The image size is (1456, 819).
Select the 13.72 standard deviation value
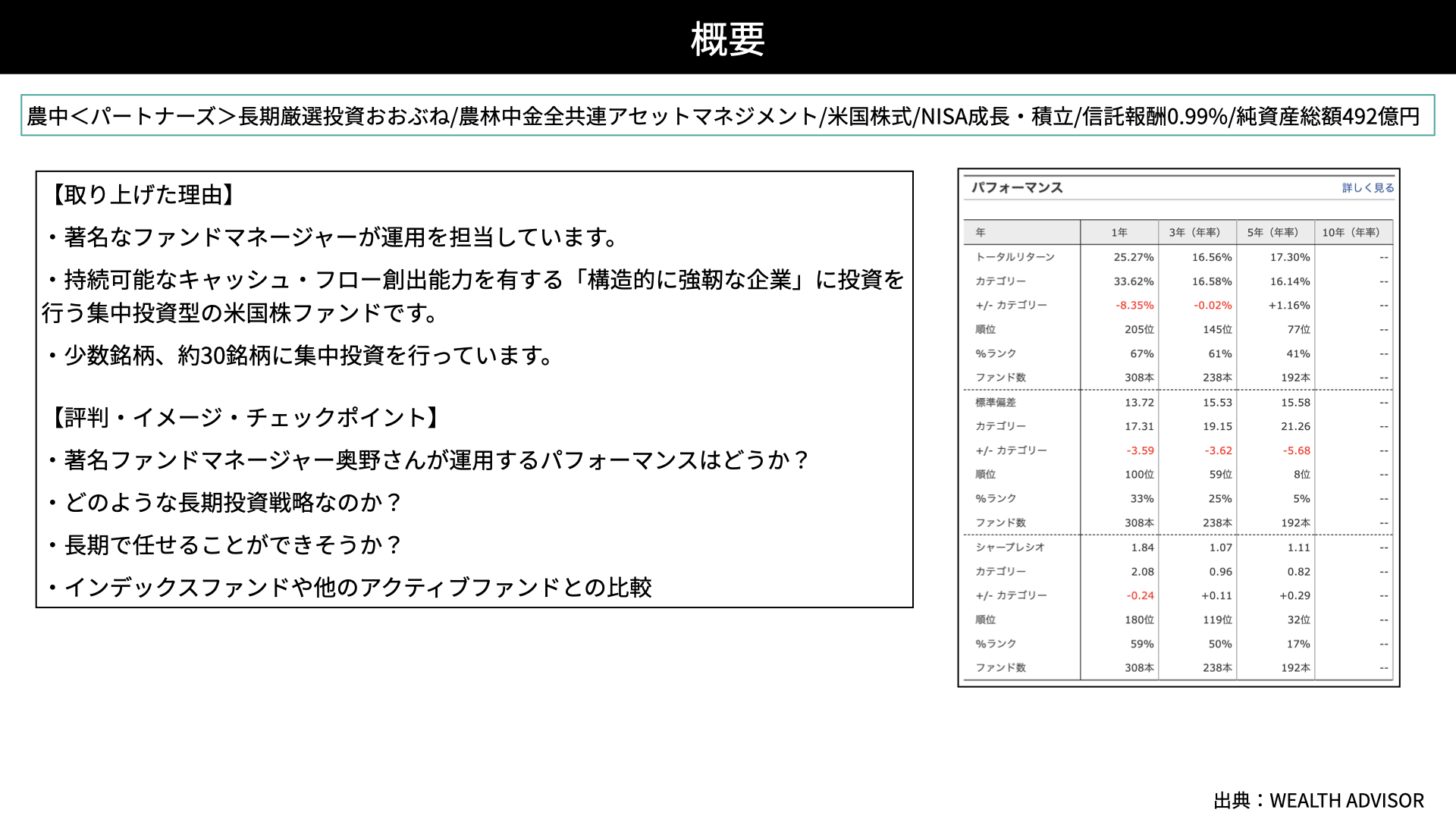coord(1139,403)
